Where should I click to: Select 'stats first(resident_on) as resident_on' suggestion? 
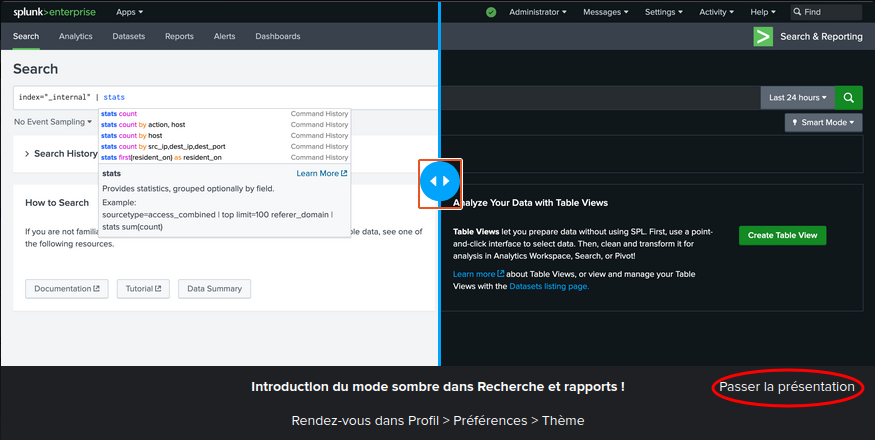click(224, 157)
